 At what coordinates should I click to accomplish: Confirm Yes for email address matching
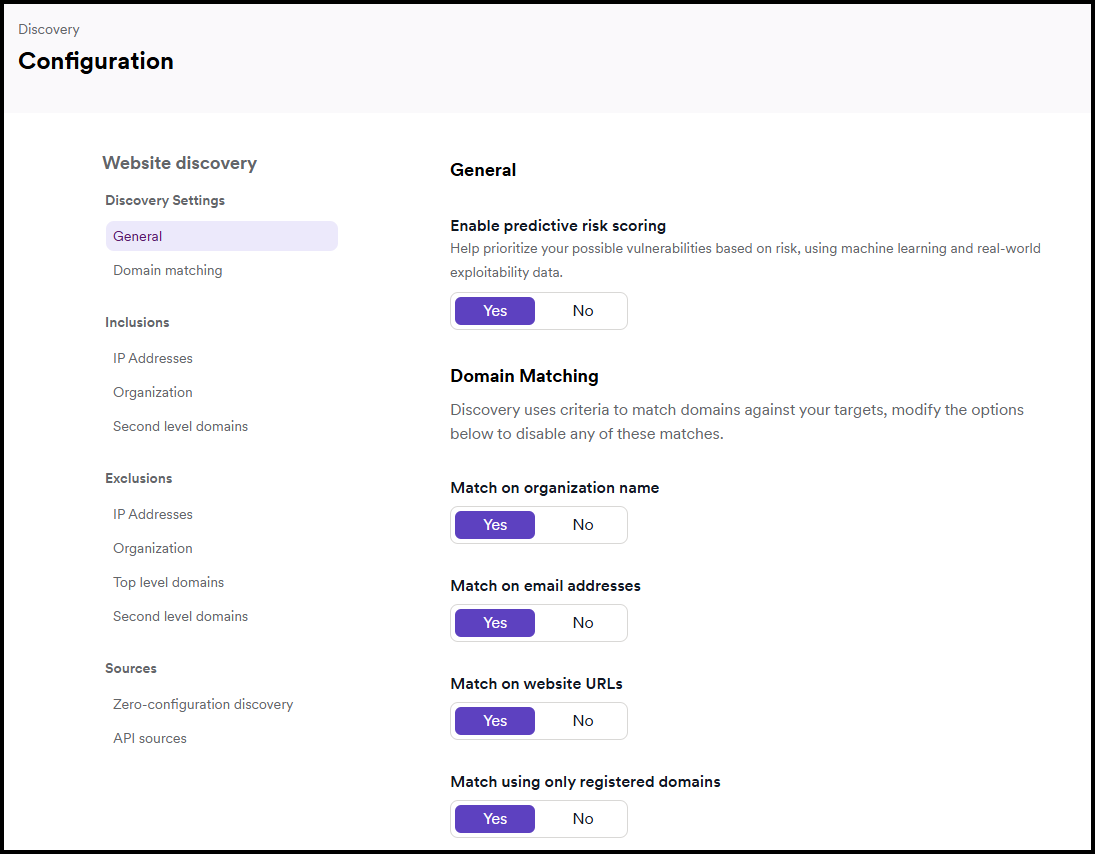coord(494,623)
